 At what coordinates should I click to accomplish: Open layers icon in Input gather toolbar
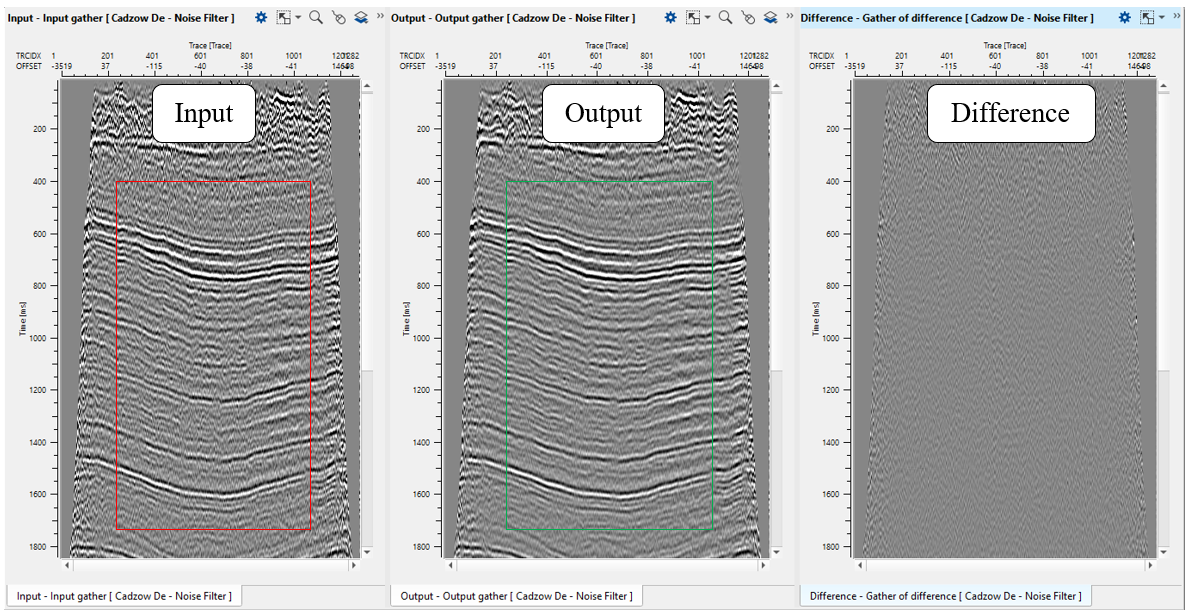tap(361, 18)
